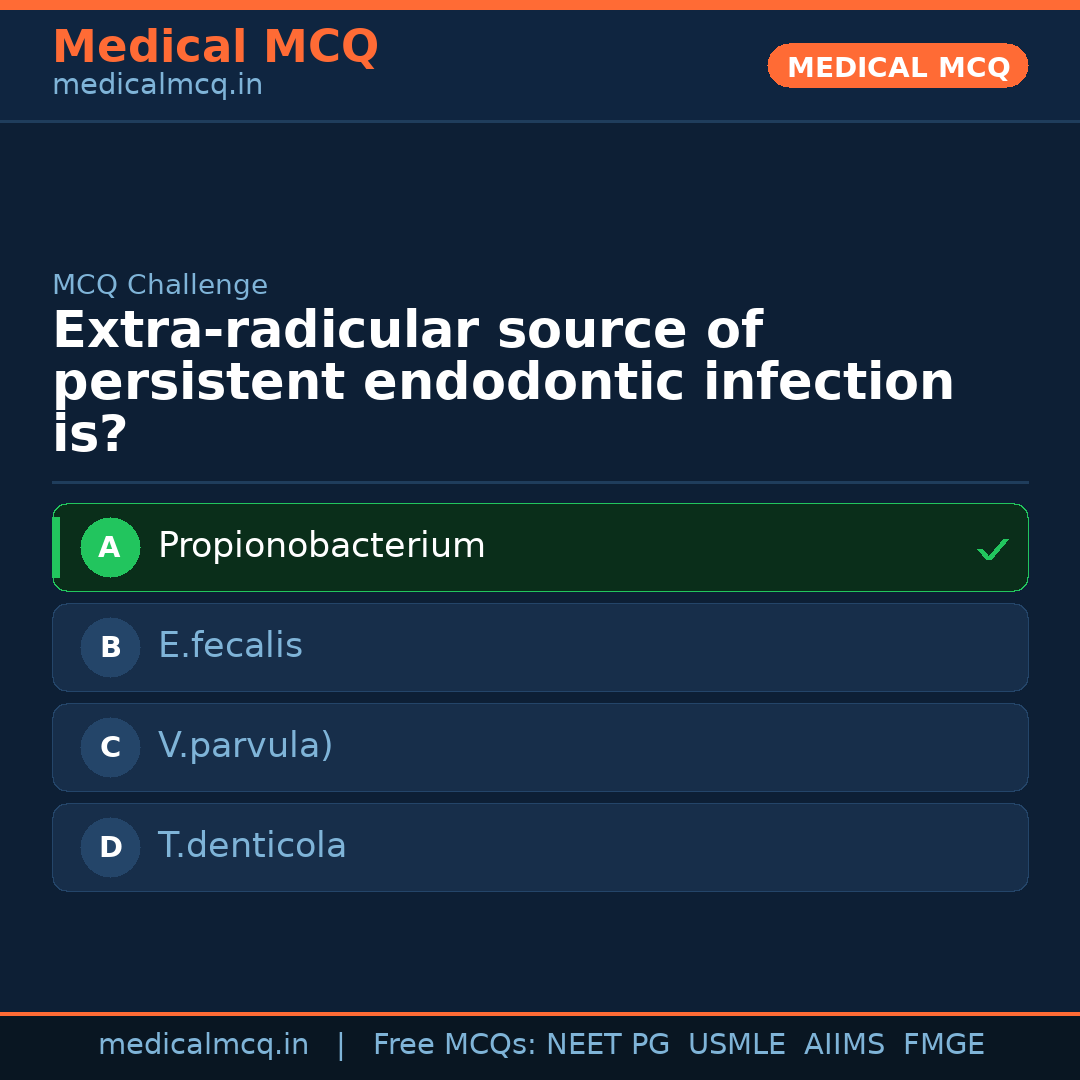
Task: Click the green letter A circle
Action: [x=110, y=547]
